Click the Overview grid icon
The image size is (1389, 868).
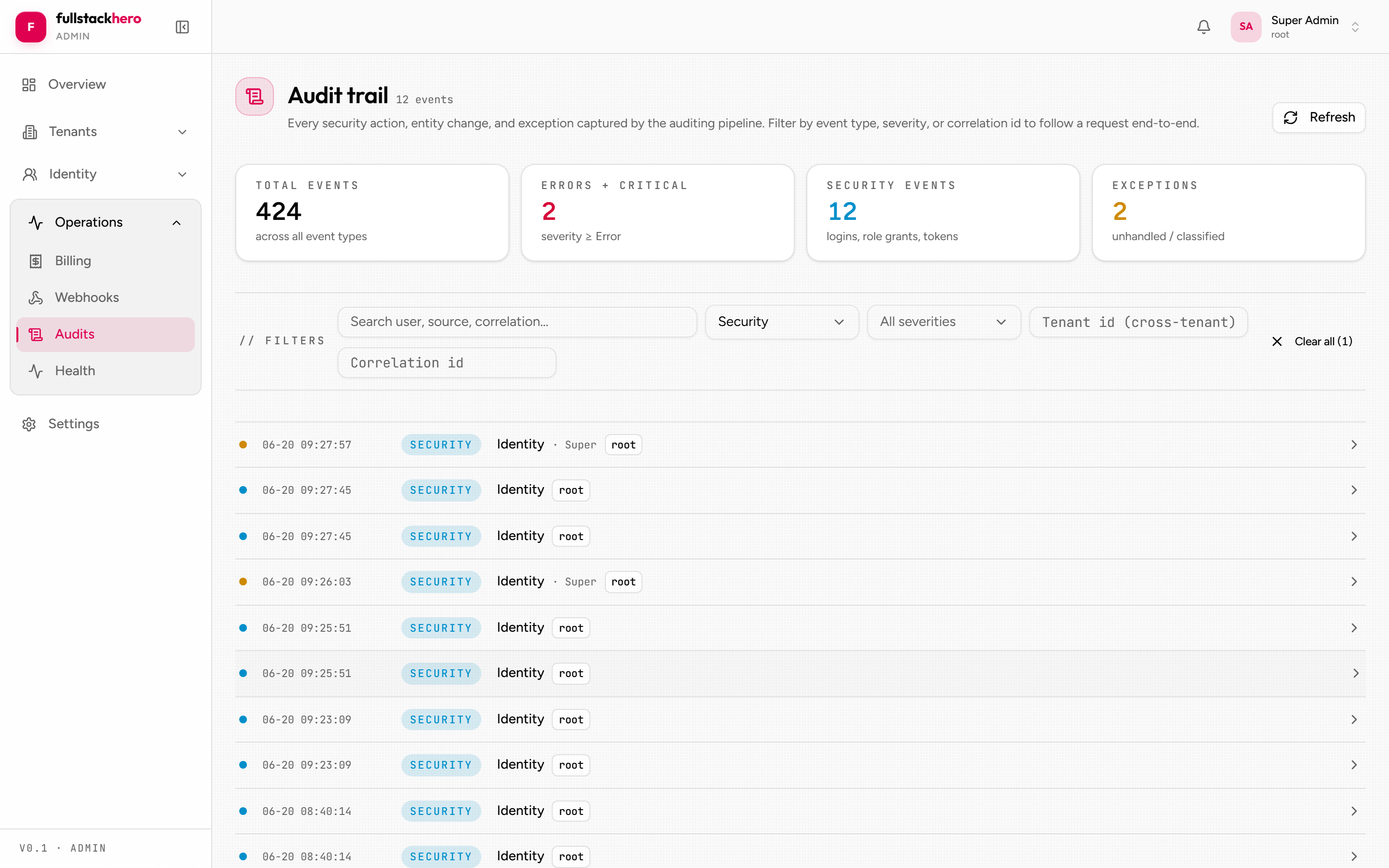point(29,84)
